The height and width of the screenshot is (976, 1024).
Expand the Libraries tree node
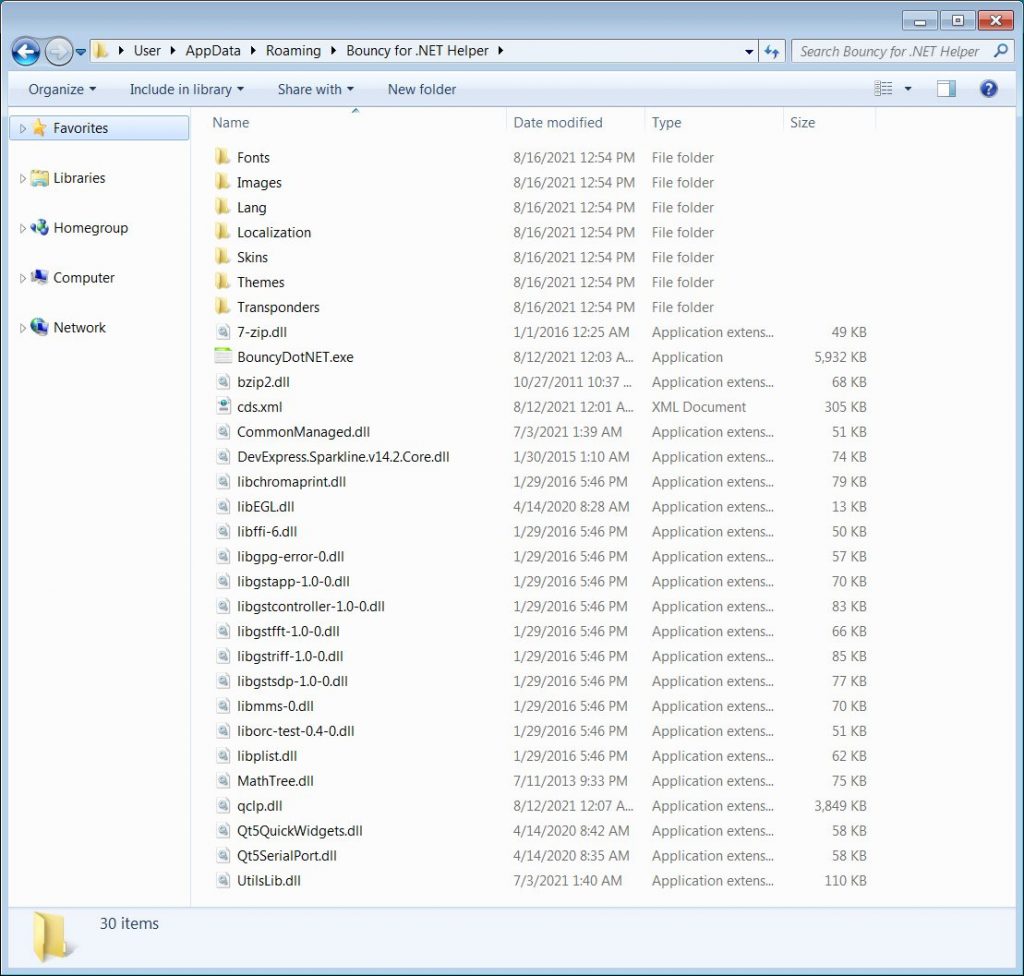click(23, 179)
